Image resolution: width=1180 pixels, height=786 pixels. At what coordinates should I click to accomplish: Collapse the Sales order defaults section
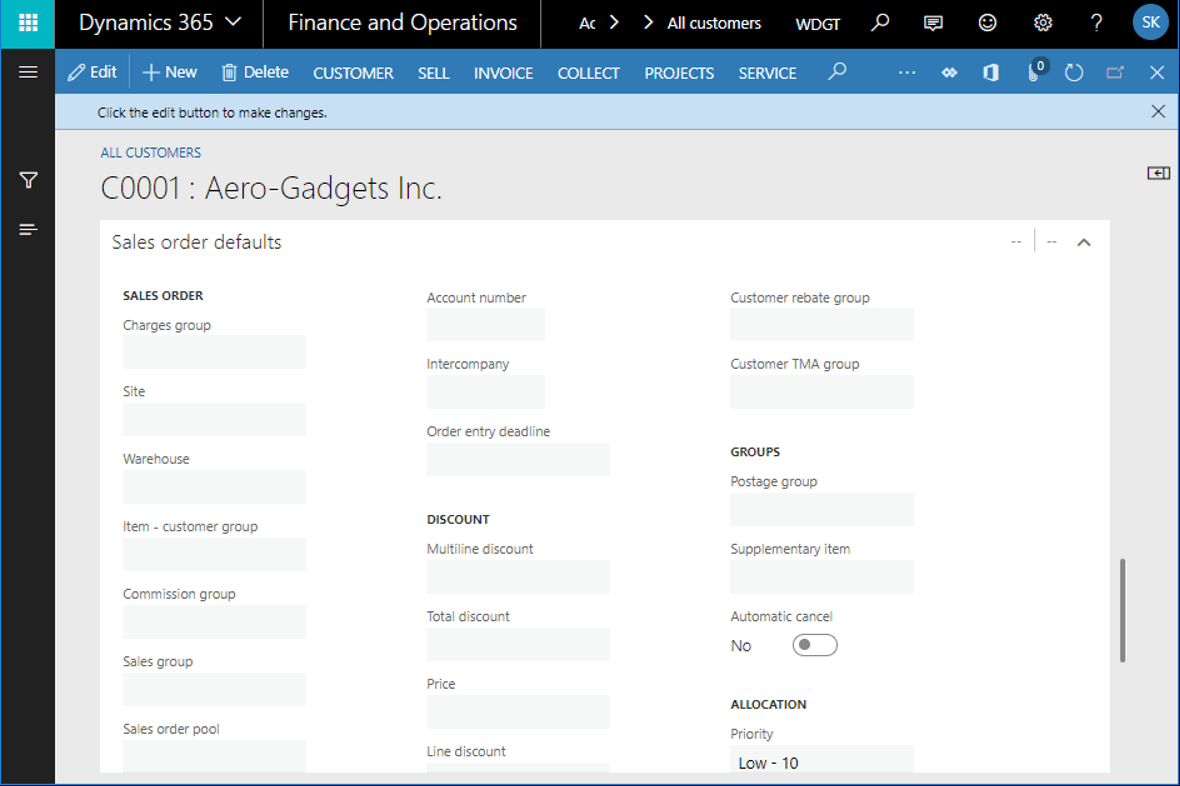pos(1084,242)
